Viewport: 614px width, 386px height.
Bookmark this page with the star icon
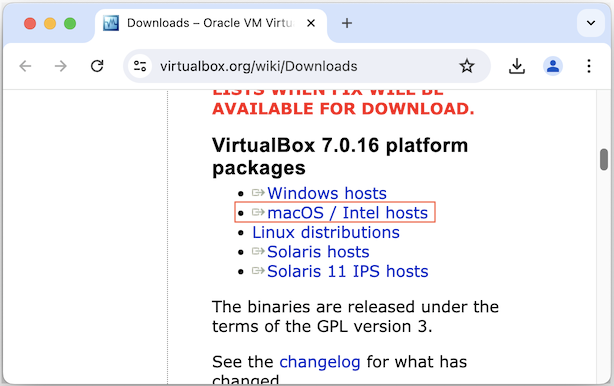coord(466,66)
